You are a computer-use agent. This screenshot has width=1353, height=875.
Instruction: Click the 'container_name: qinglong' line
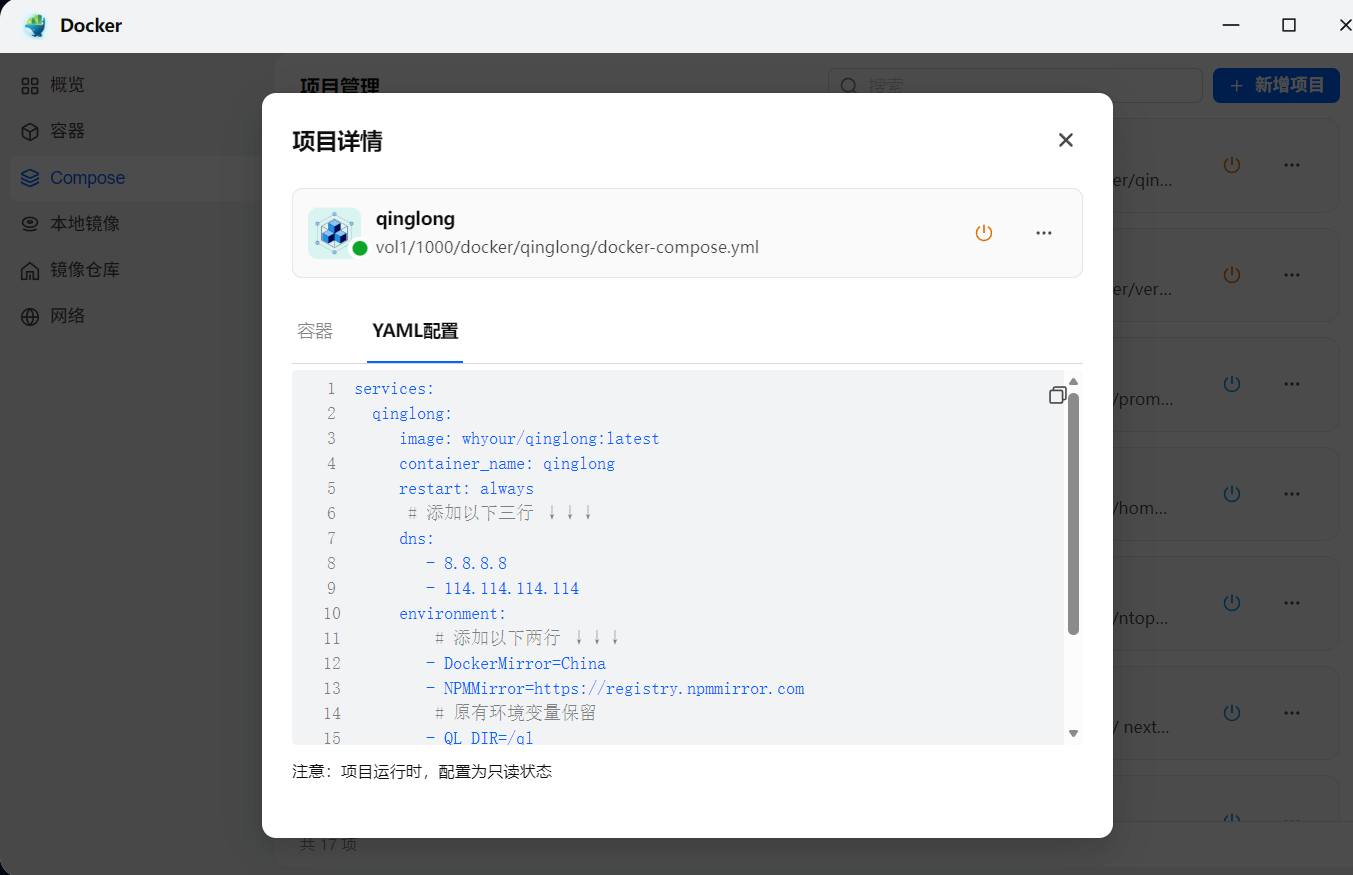tap(507, 464)
